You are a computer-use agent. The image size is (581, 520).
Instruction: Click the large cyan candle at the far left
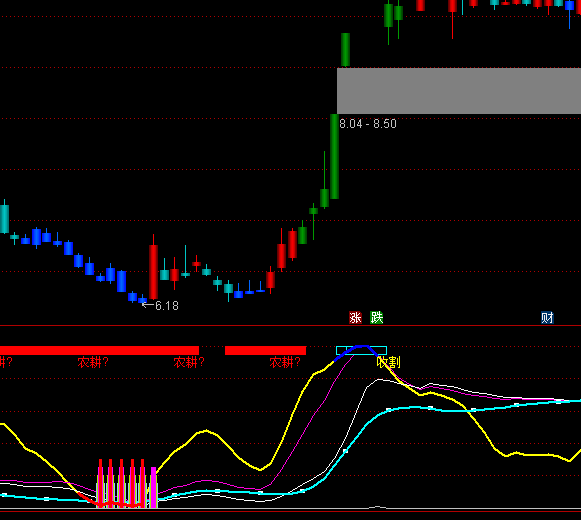click(x=4, y=219)
